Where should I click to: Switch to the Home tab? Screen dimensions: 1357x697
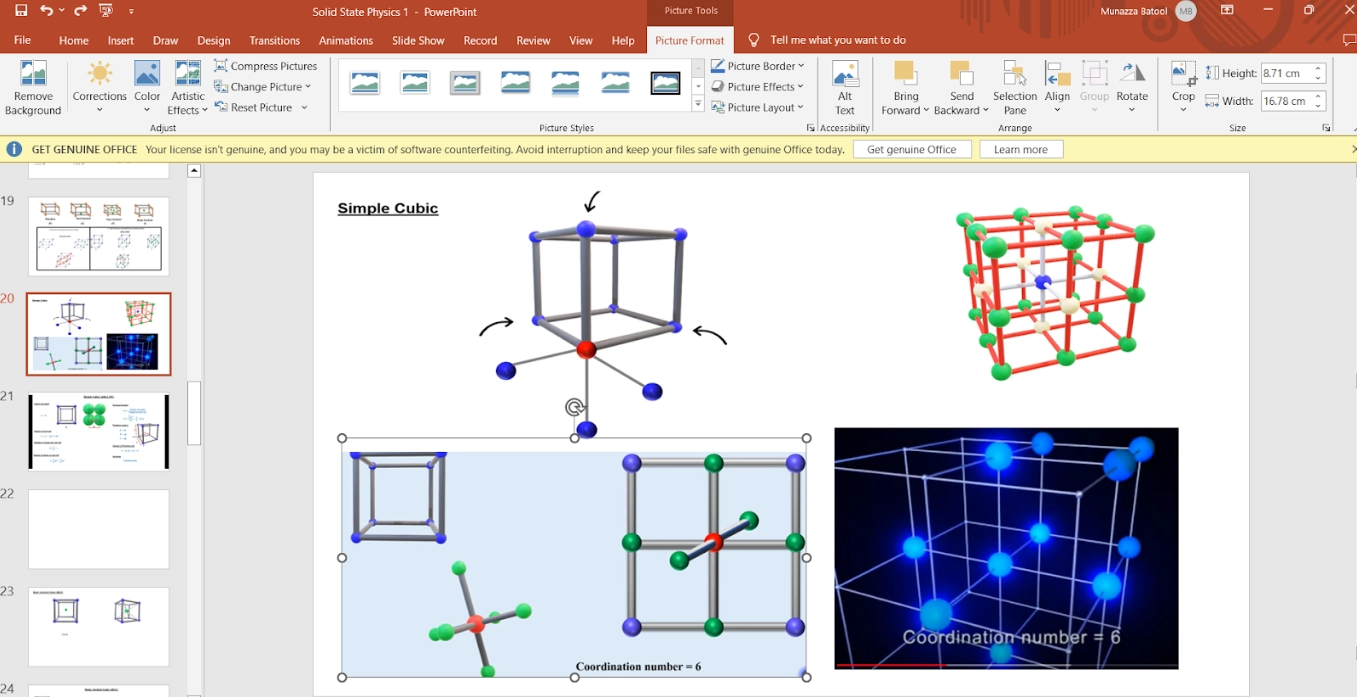point(74,40)
